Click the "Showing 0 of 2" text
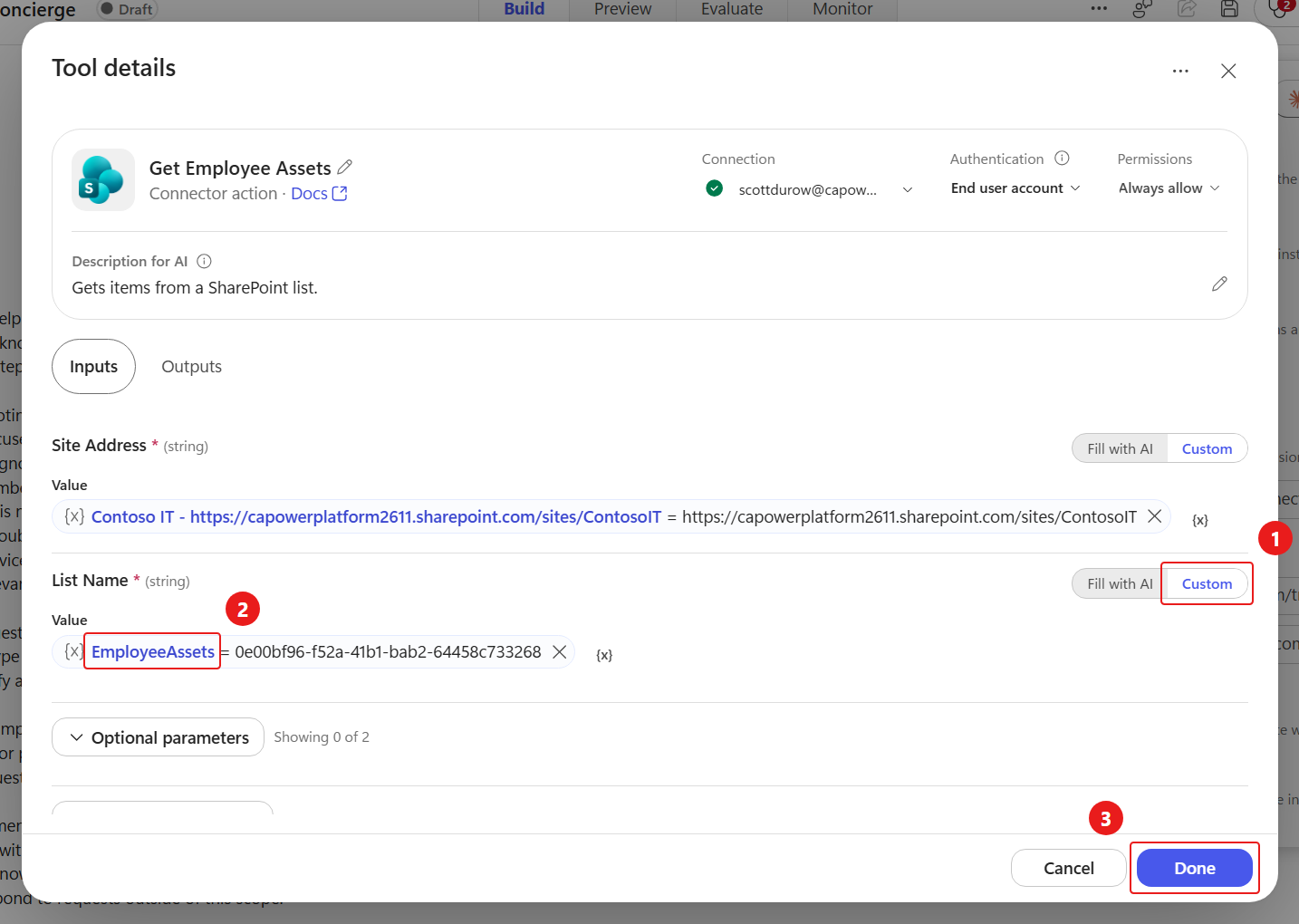This screenshot has width=1299, height=924. tap(322, 737)
